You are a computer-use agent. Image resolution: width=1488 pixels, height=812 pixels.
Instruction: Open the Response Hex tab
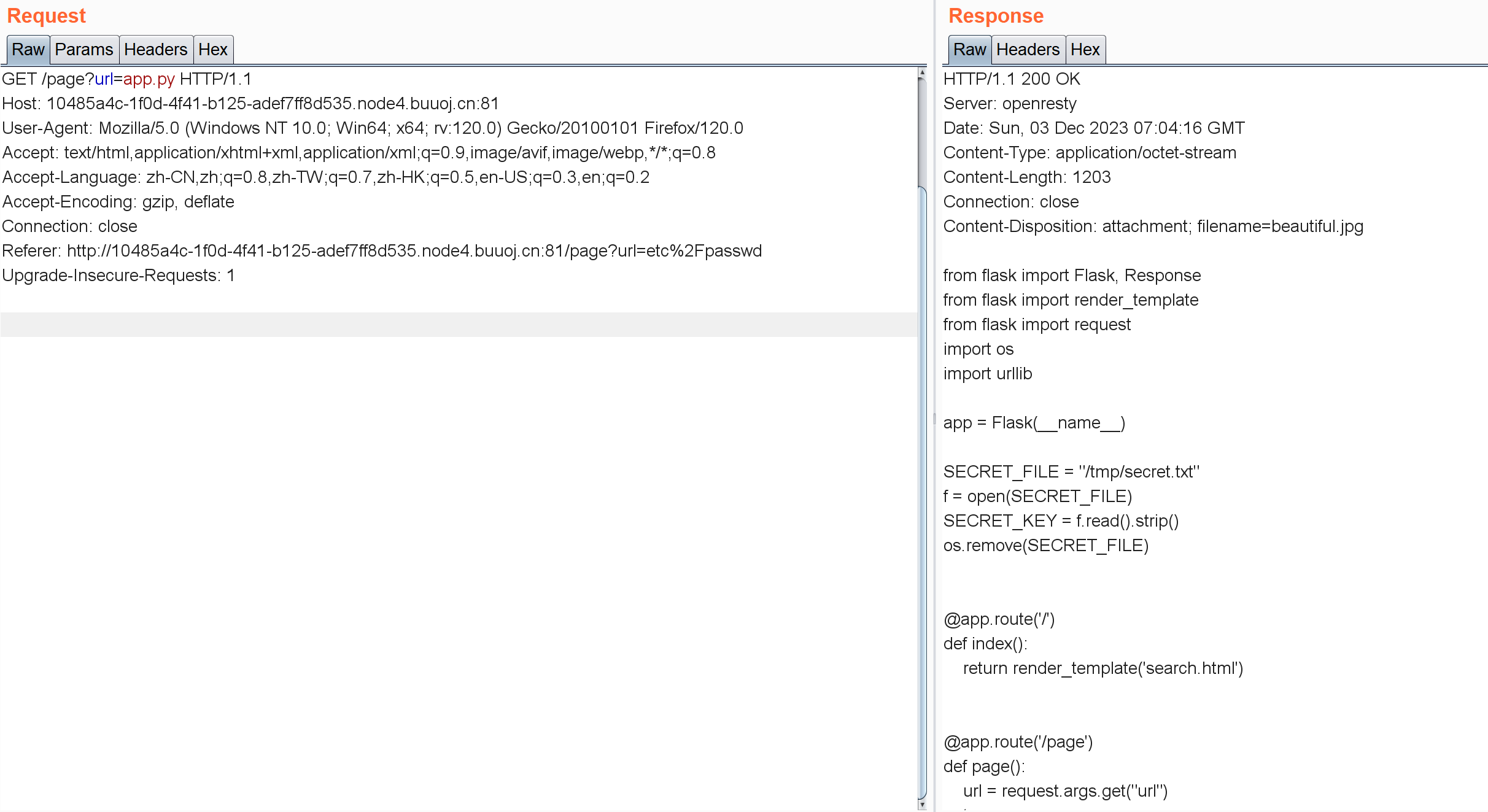click(x=1085, y=50)
